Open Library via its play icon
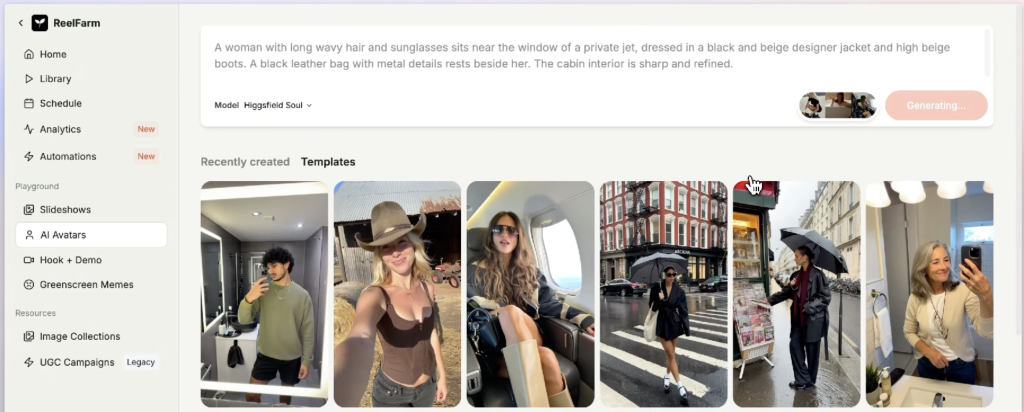This screenshot has height=412, width=1024. point(29,78)
